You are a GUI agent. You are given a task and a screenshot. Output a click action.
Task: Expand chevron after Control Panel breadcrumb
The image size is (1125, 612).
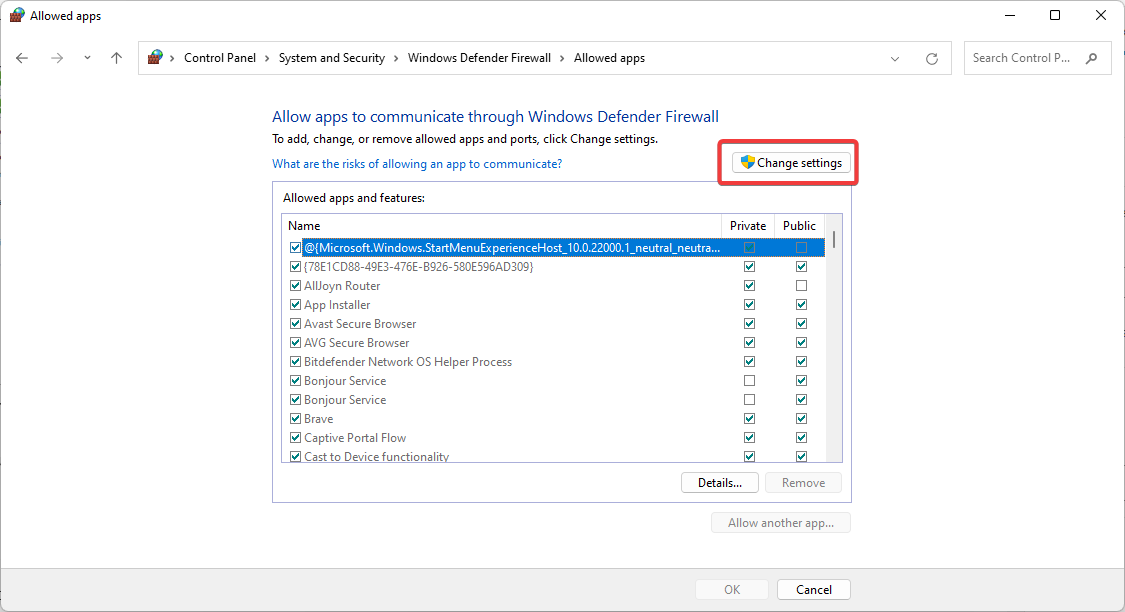pos(267,58)
